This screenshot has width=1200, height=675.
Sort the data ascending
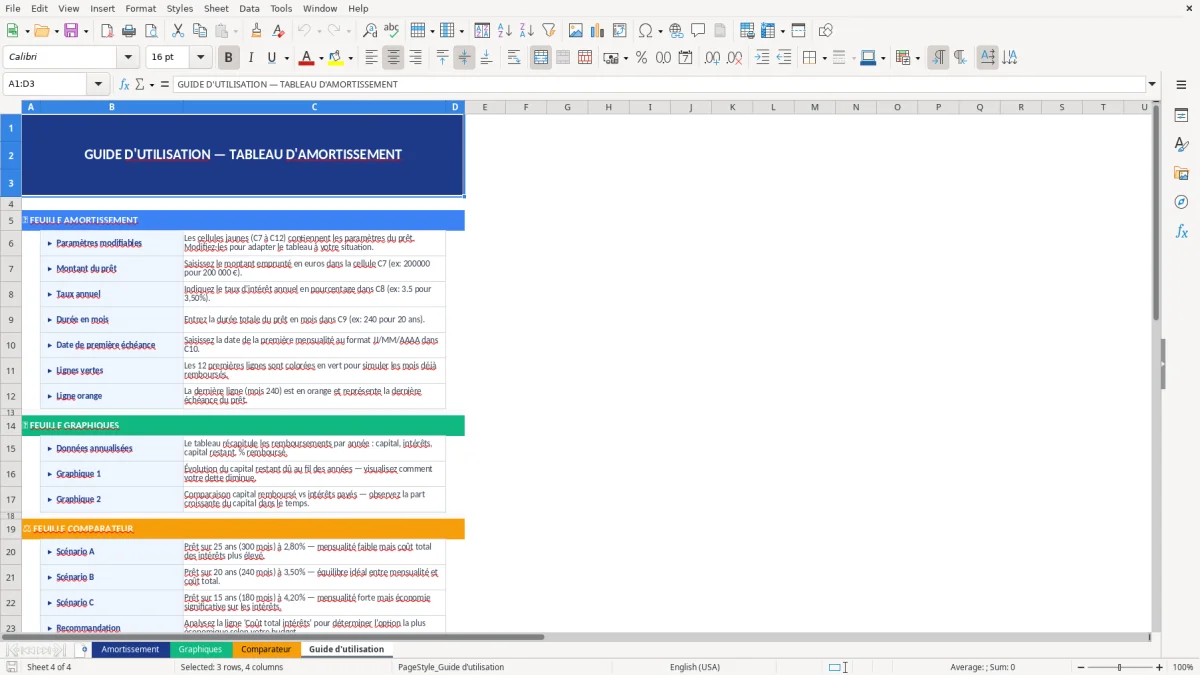tap(505, 30)
